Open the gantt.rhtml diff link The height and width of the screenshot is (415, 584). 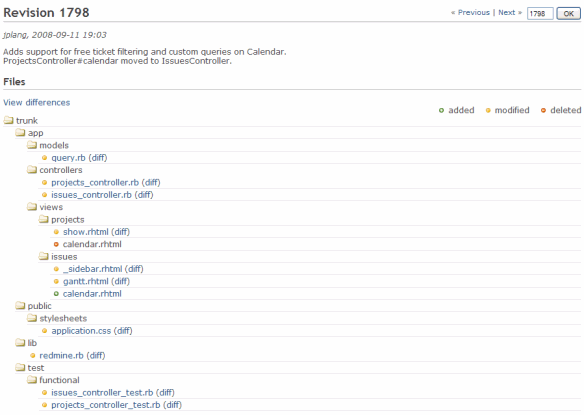pyautogui.click(x=121, y=281)
